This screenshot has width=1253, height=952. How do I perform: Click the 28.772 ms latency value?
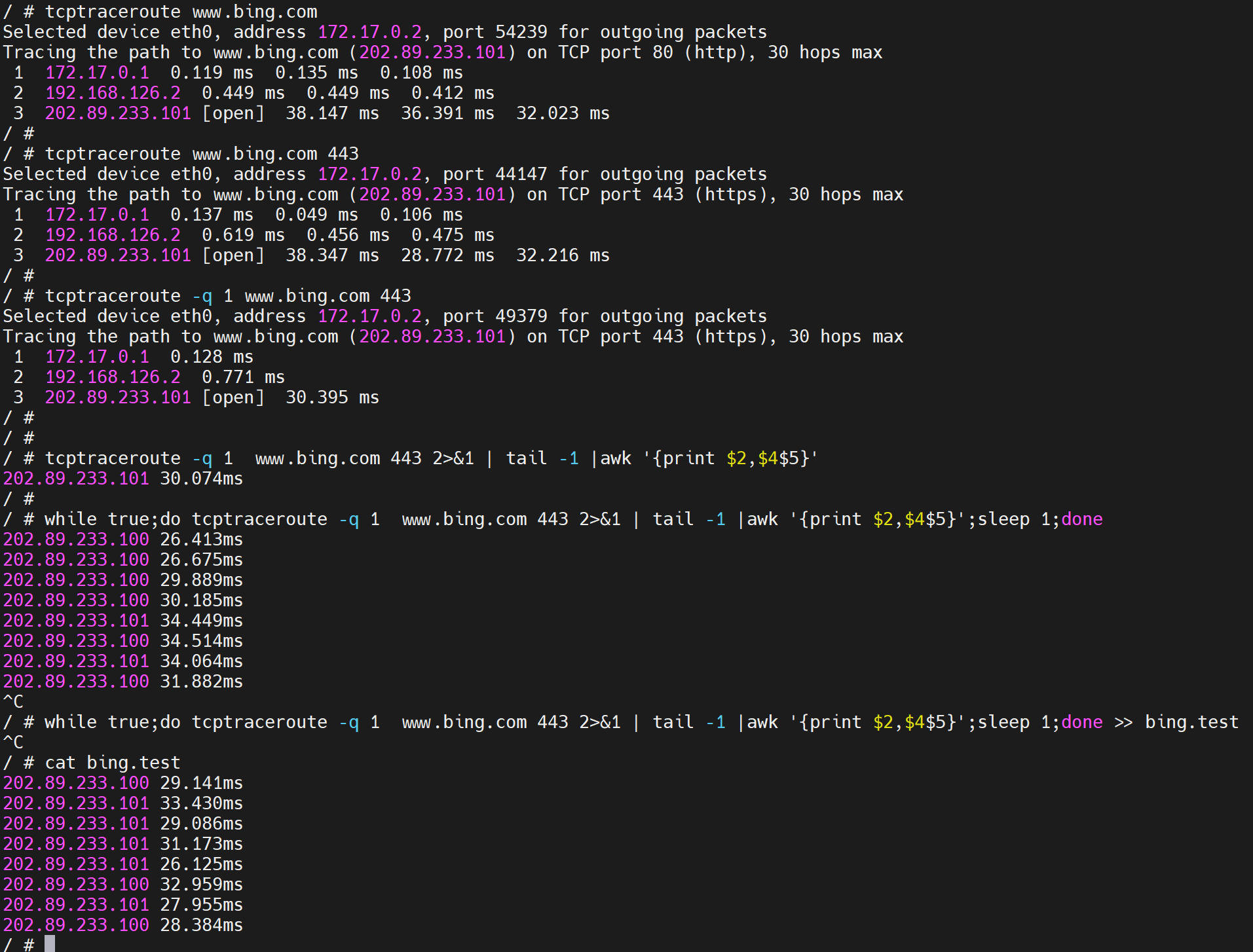(447, 255)
